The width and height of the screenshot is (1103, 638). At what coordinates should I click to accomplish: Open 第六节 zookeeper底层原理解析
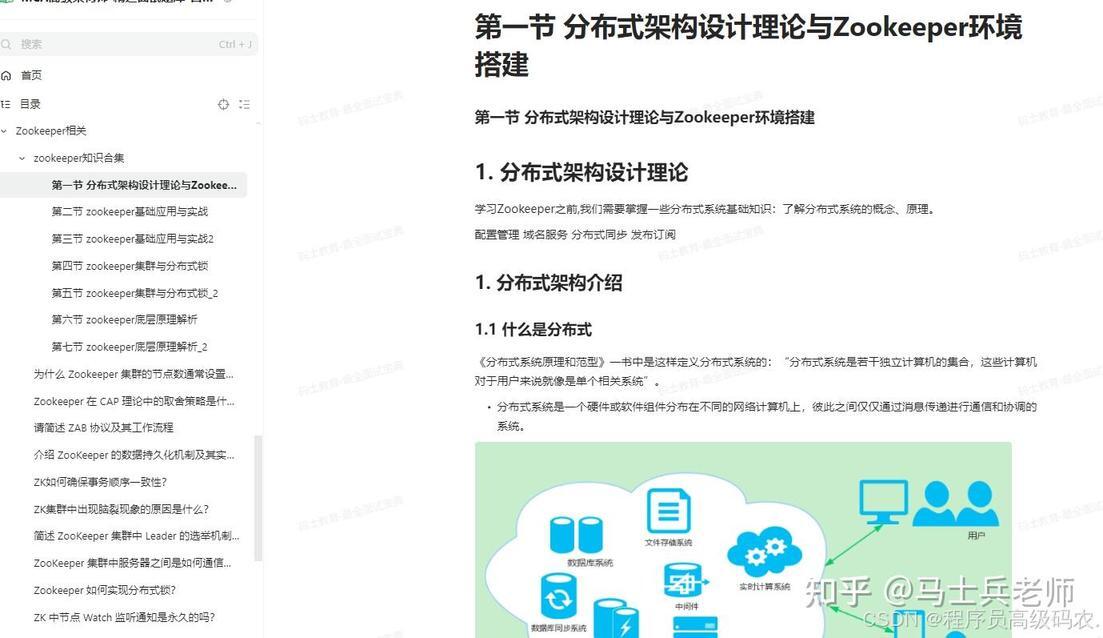pos(125,319)
